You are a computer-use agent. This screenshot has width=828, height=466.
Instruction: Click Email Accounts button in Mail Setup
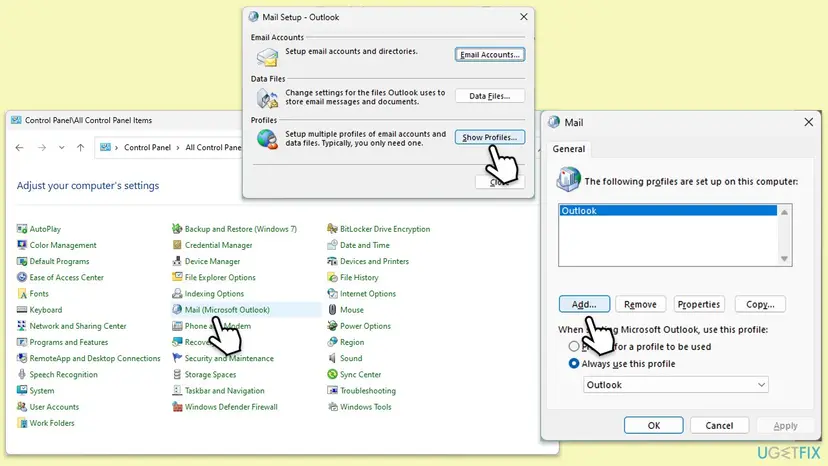pyautogui.click(x=490, y=54)
